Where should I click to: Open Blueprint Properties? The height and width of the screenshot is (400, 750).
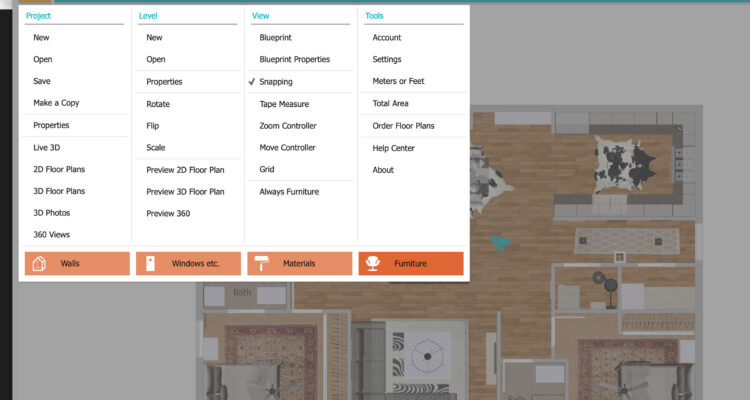pos(295,60)
